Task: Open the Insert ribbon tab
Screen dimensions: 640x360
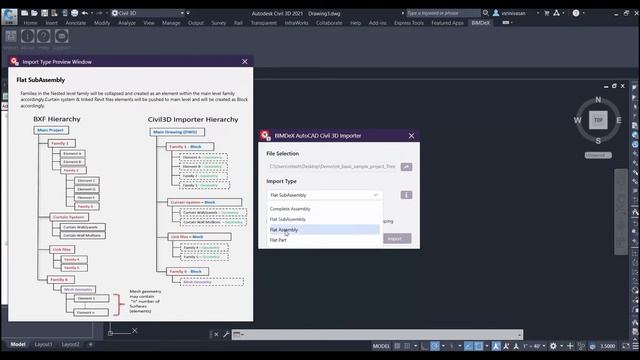Action: (x=51, y=23)
